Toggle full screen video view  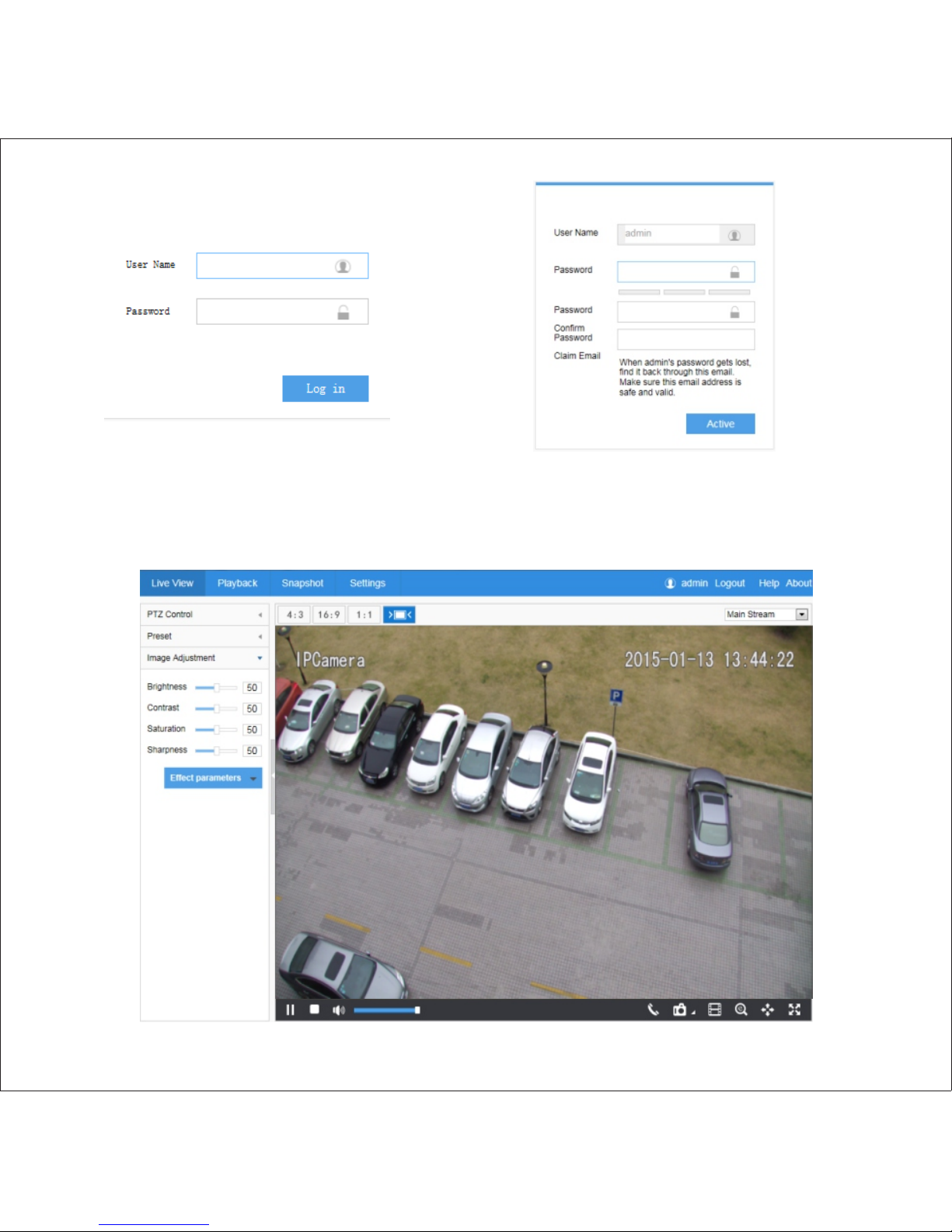coord(794,1010)
